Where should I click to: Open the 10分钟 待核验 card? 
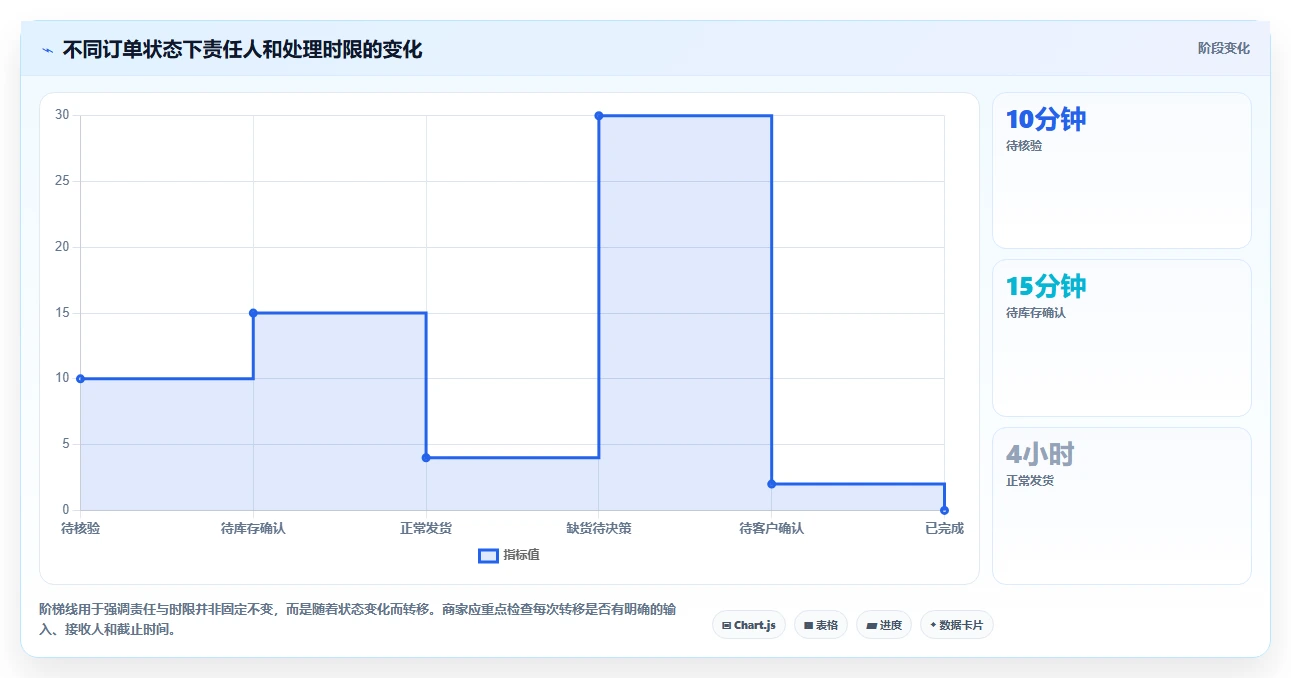point(1121,170)
